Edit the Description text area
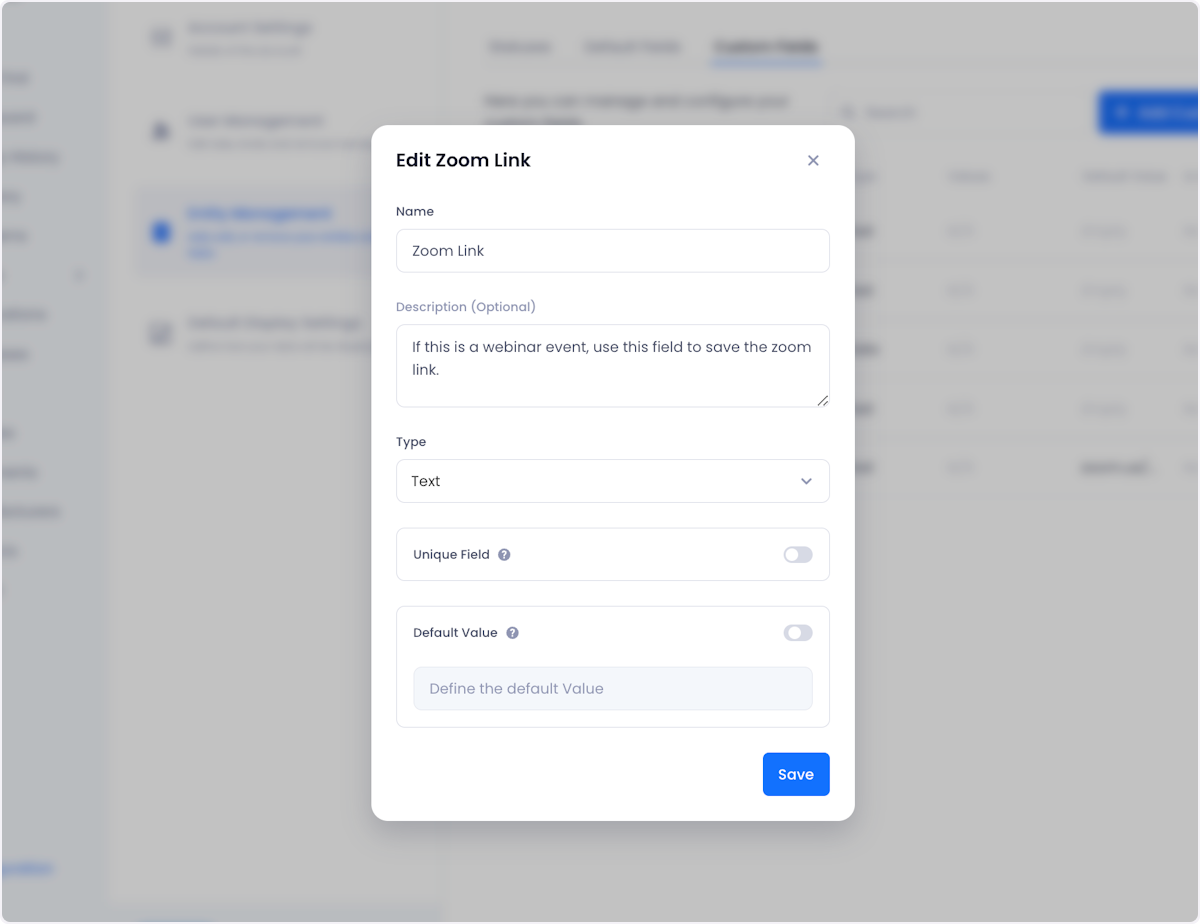 point(613,366)
